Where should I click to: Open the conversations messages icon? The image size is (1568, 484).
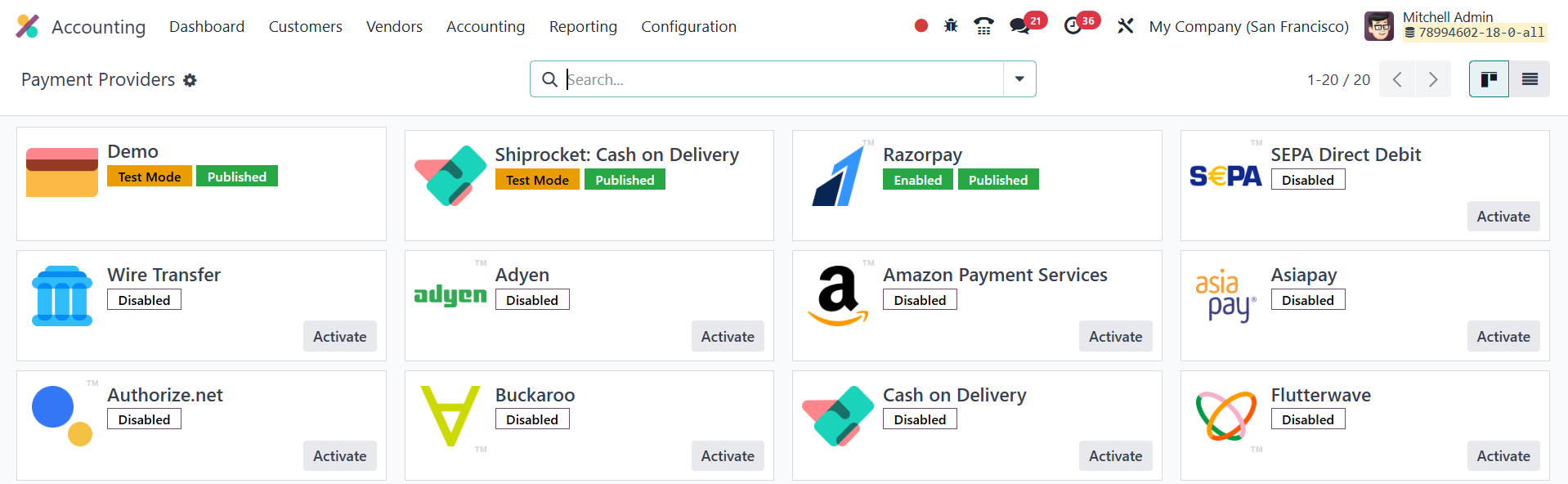tap(1019, 26)
